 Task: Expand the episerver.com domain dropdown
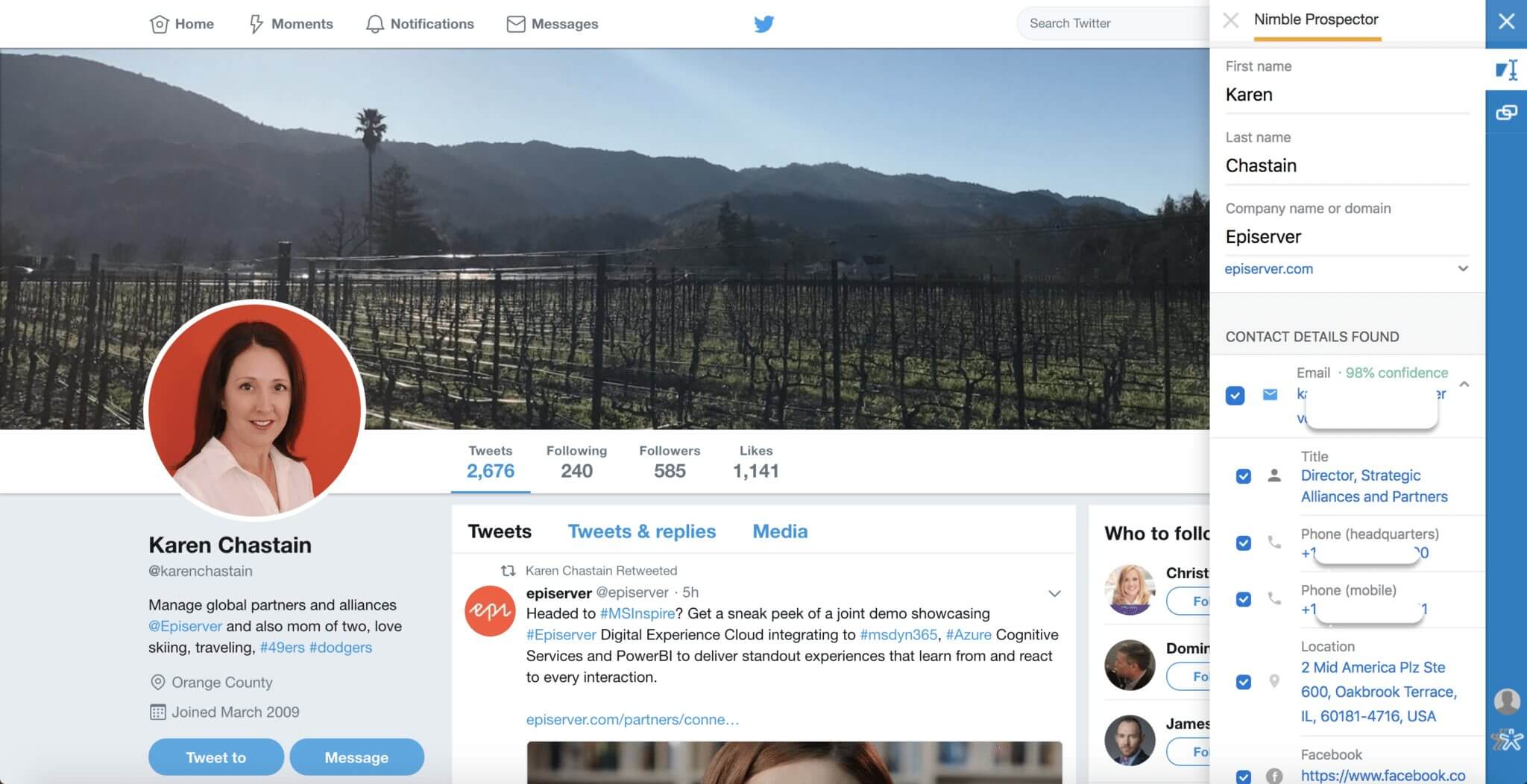pos(1463,269)
